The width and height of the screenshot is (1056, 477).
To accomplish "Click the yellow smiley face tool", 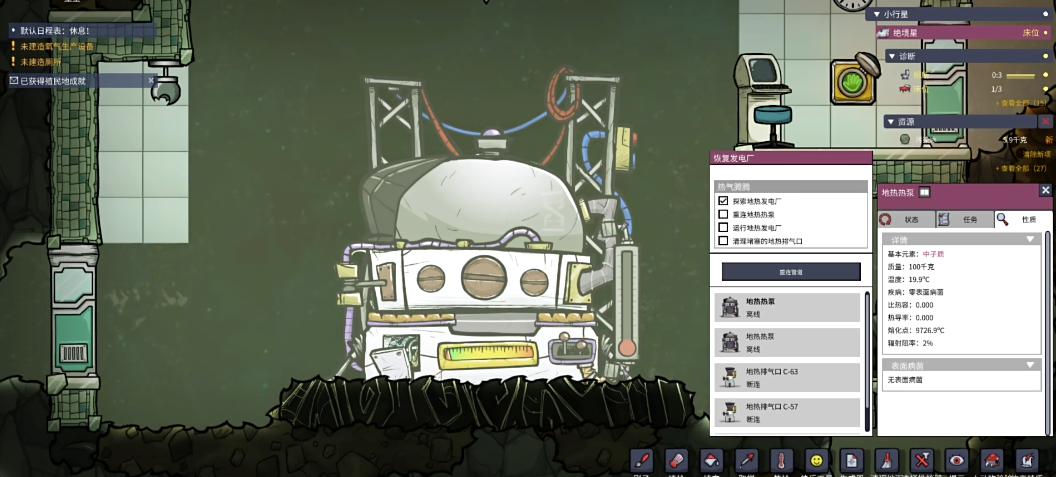I will [817, 461].
